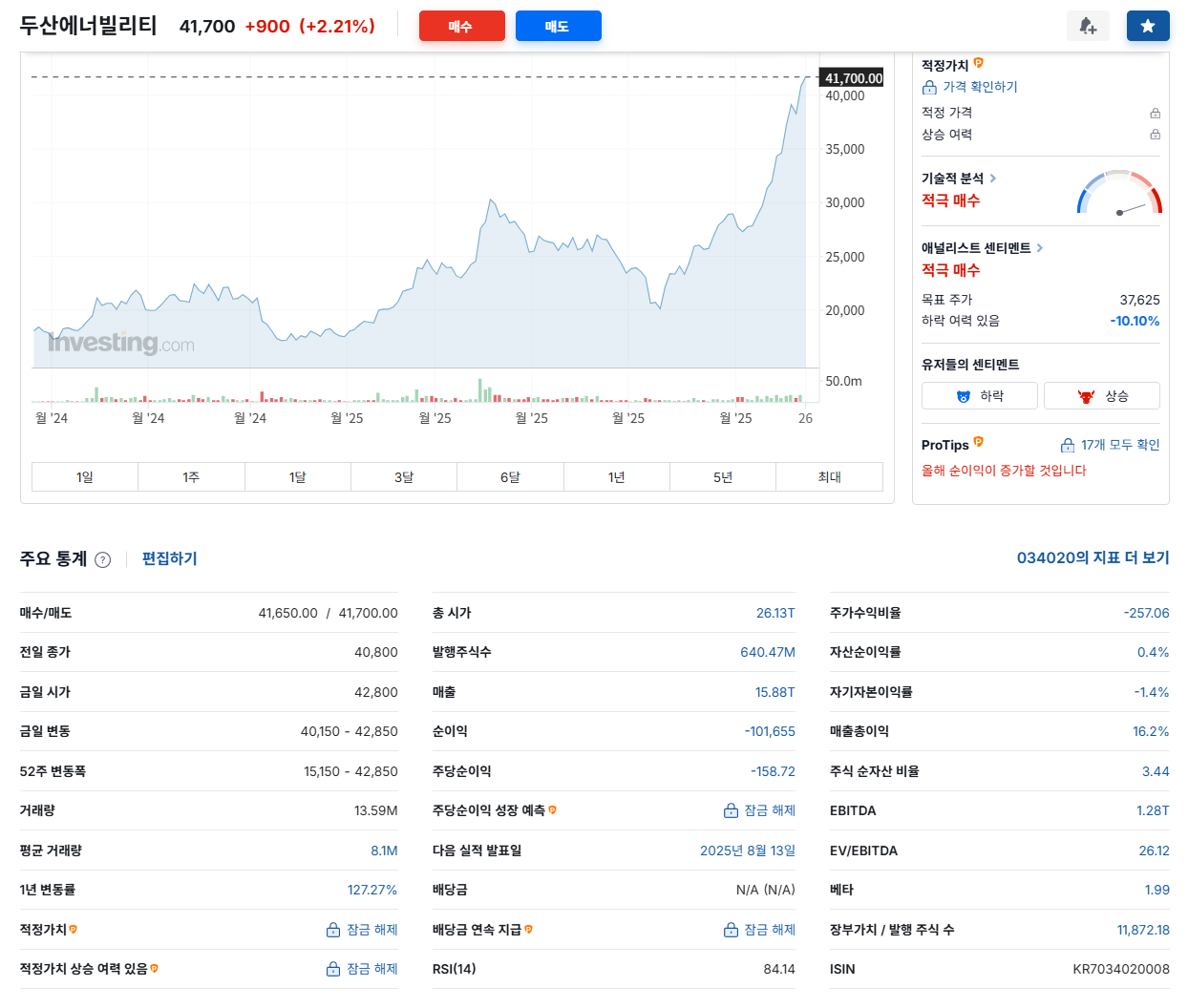Click the 거래량 value 13.59M
The height and width of the screenshot is (1008, 1188).
(x=375, y=810)
